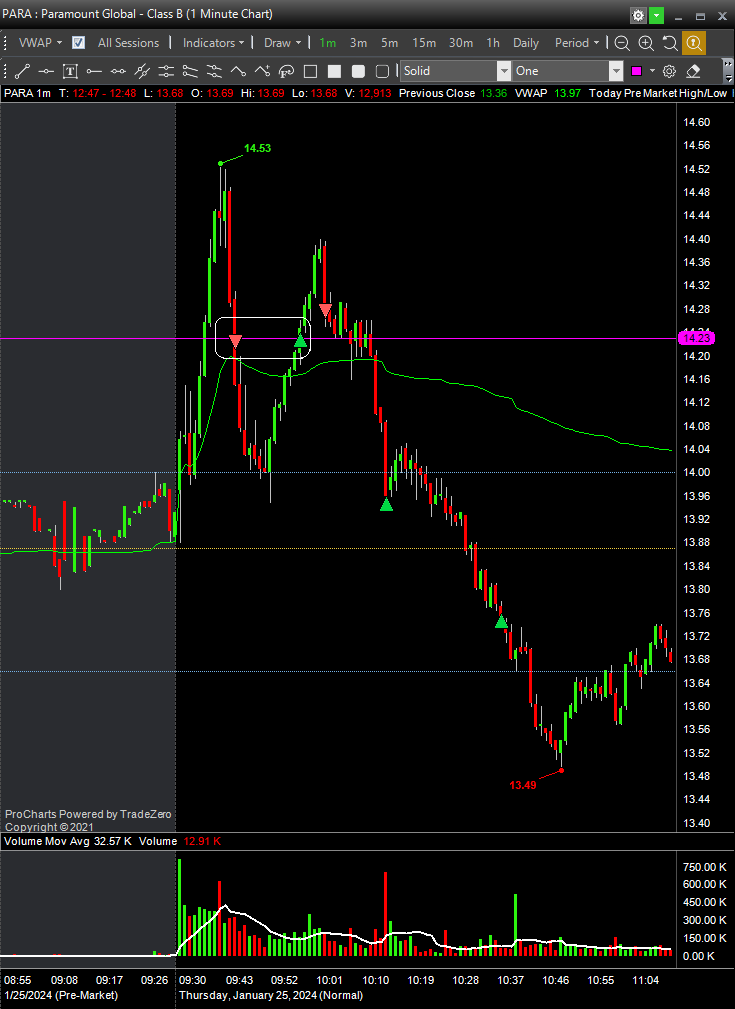Reset chart zoom with circular arrow
The width and height of the screenshot is (735, 1009).
670,43
